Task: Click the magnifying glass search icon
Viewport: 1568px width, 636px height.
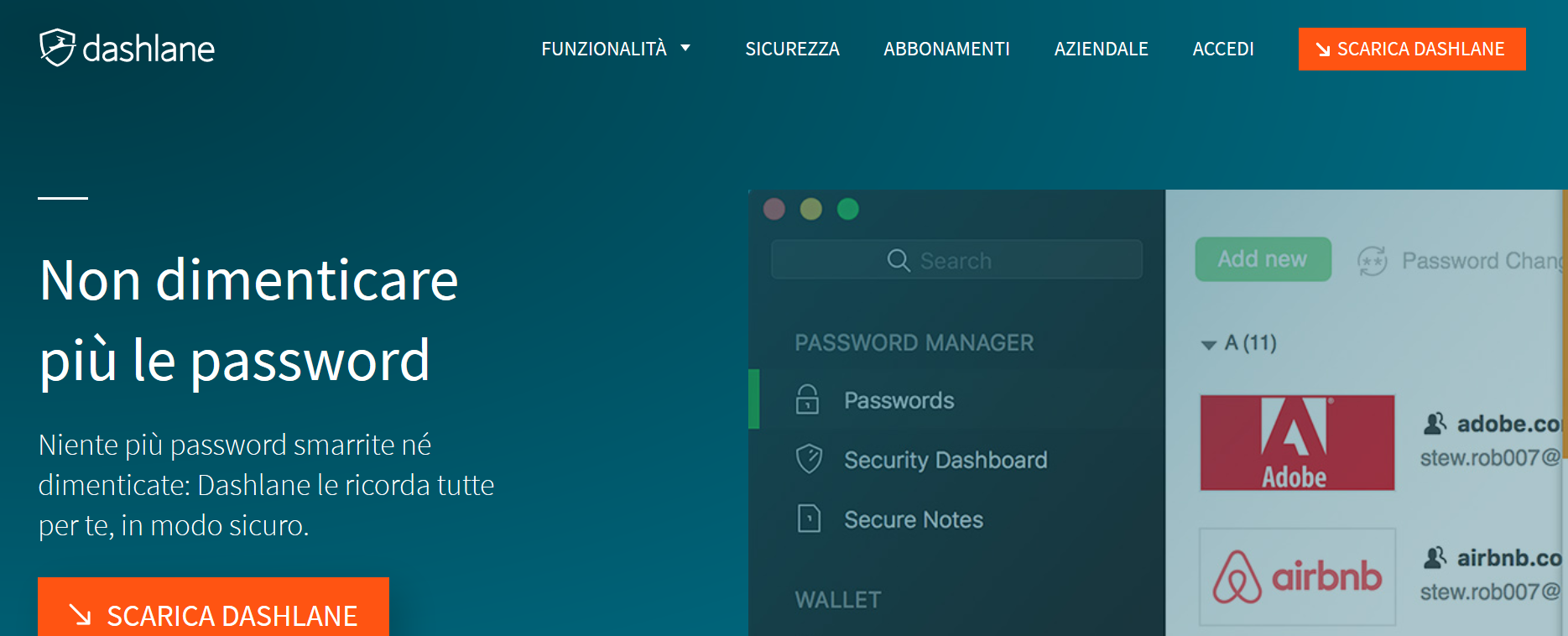Action: [x=898, y=260]
